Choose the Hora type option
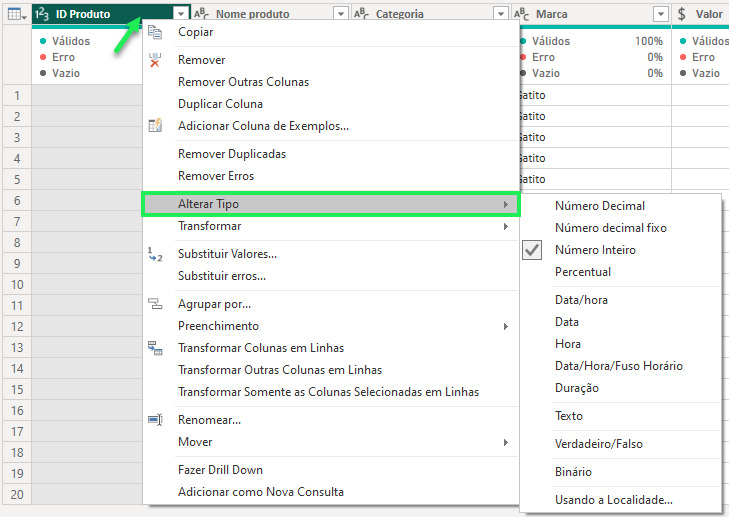Image resolution: width=729 pixels, height=517 pixels. pyautogui.click(x=568, y=344)
